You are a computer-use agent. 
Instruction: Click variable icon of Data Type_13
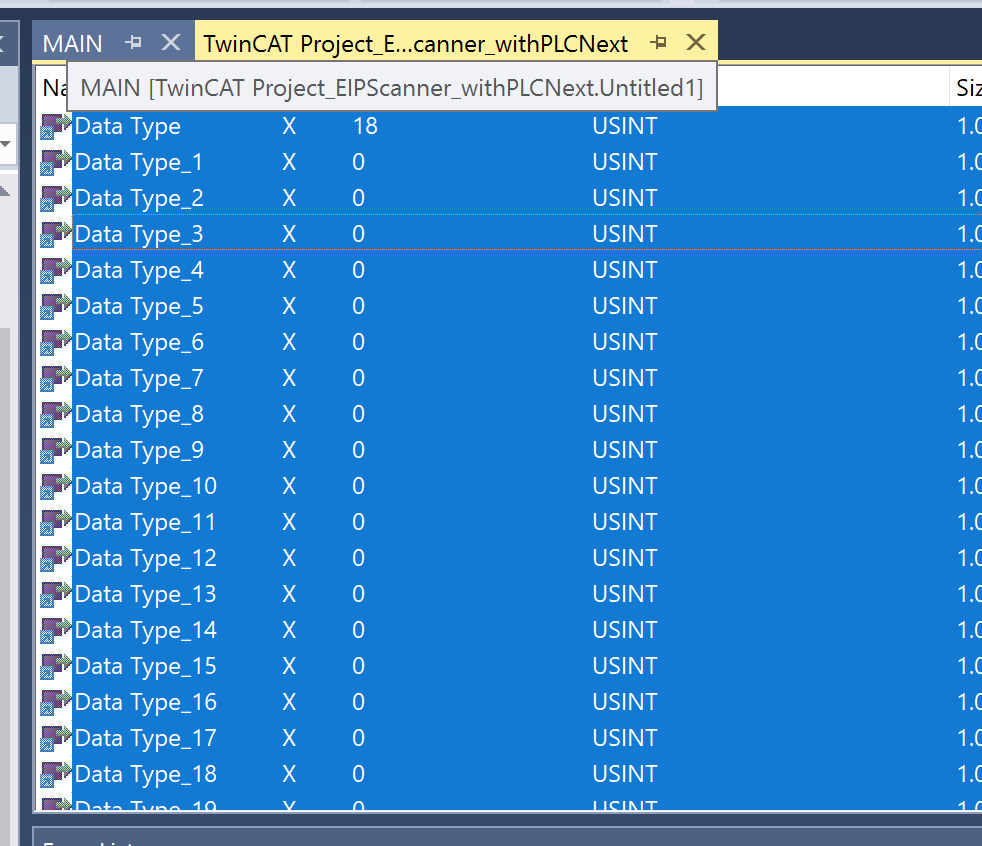coord(55,594)
